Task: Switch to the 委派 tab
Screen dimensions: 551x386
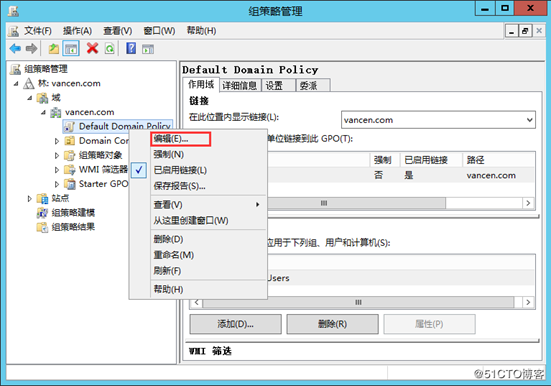Action: pos(313,85)
